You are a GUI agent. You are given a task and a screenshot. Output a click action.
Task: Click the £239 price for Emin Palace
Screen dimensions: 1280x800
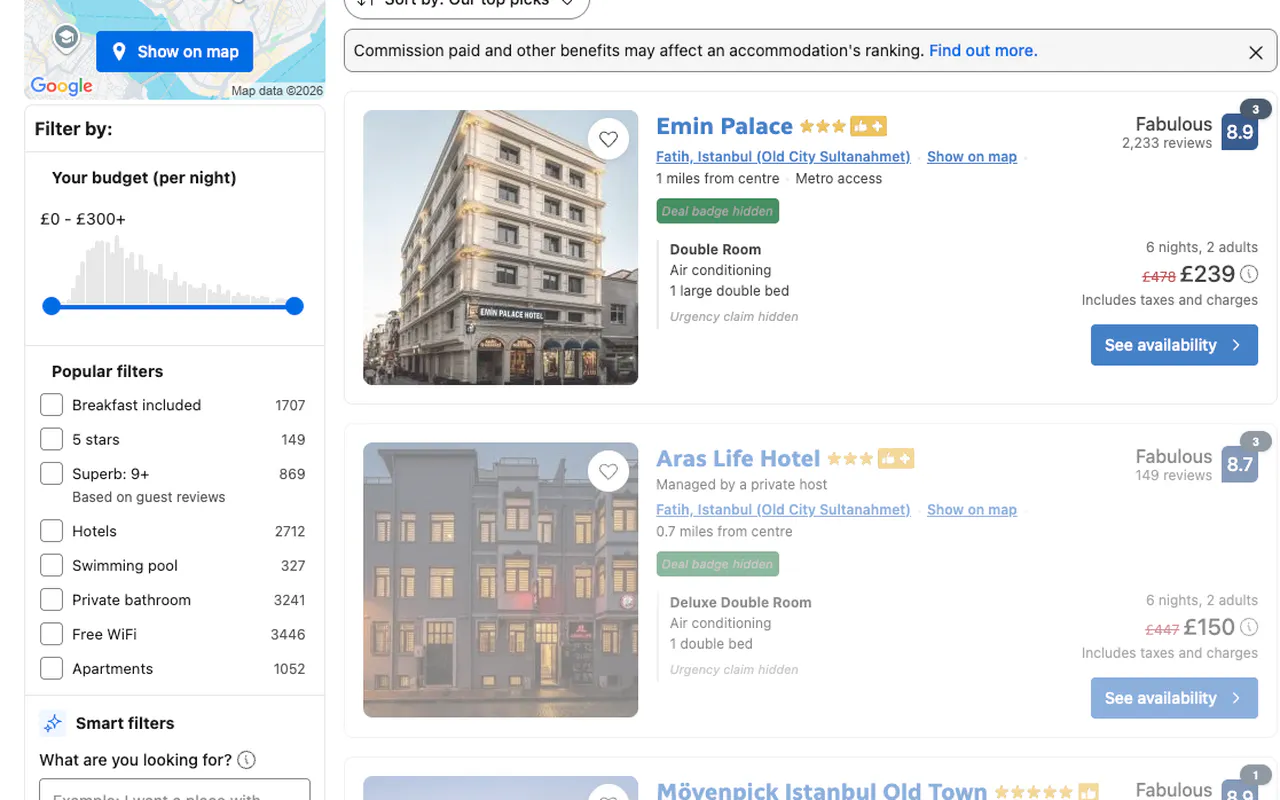(1208, 274)
